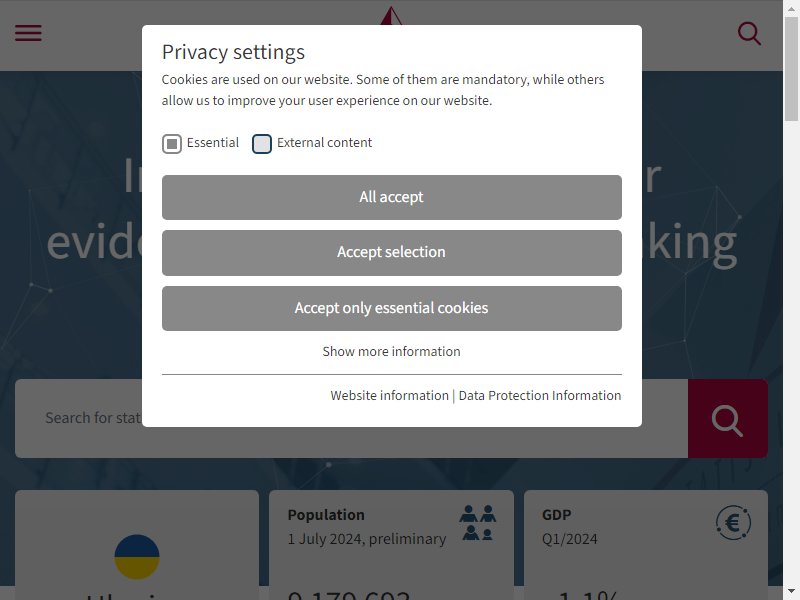Enable the External content checkbox
Viewport: 800px width, 600px height.
pos(262,144)
